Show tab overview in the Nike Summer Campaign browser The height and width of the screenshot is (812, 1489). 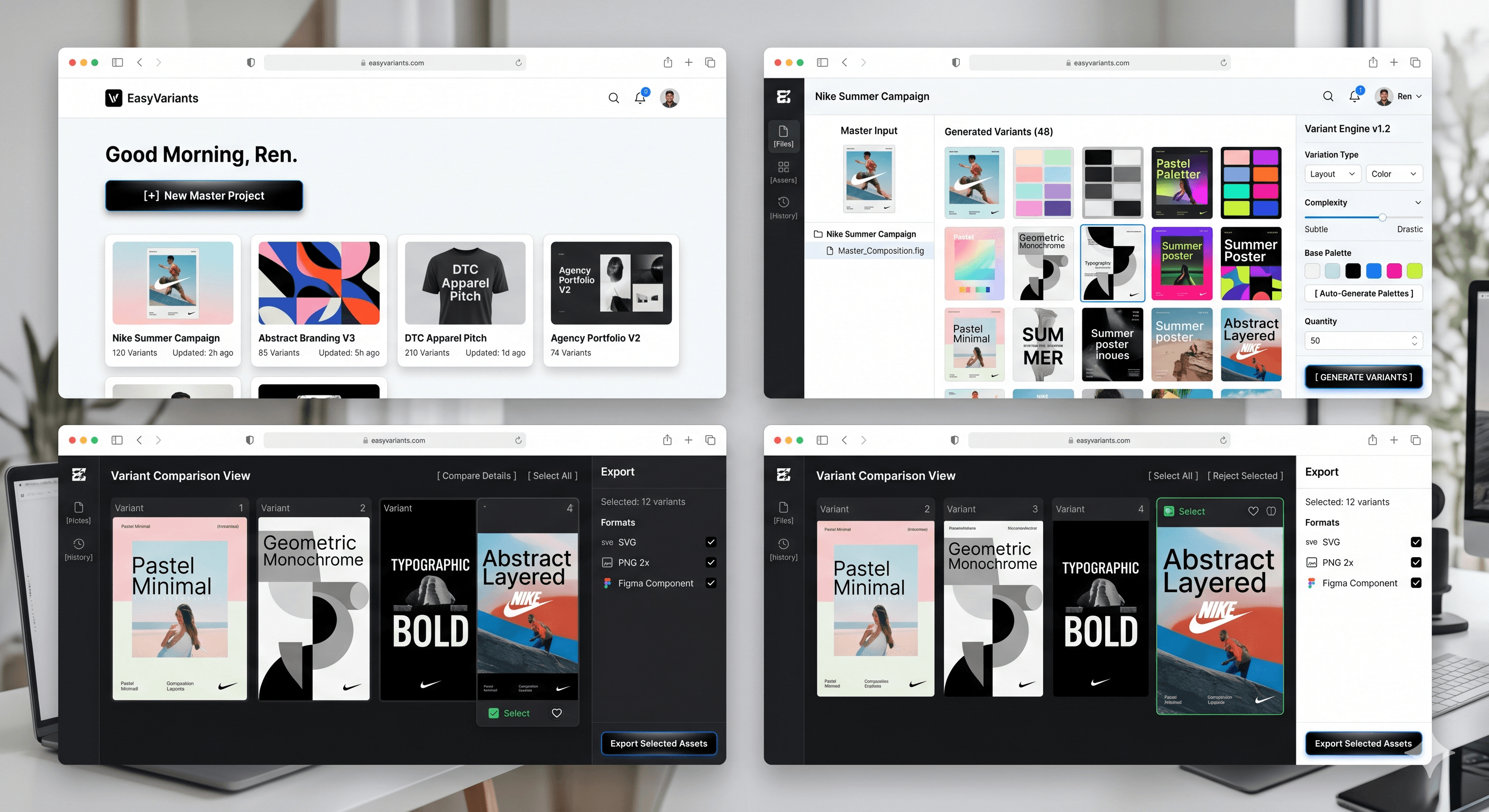coord(1415,62)
